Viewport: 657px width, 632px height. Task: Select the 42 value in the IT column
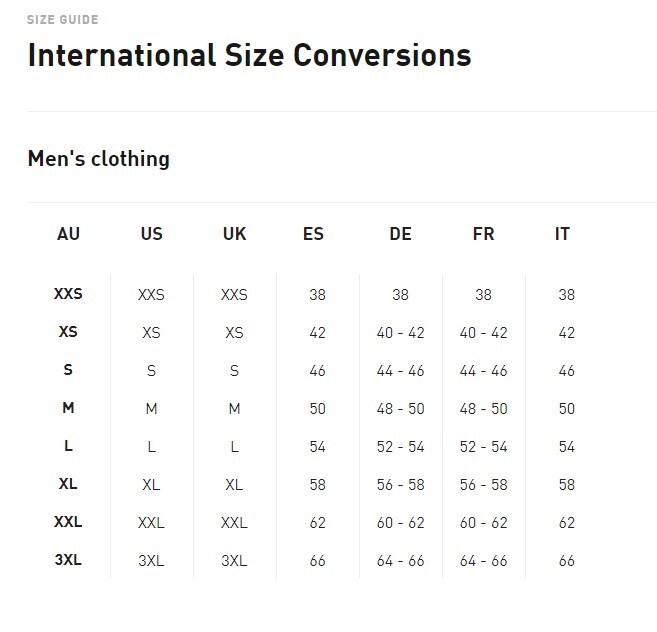click(566, 333)
